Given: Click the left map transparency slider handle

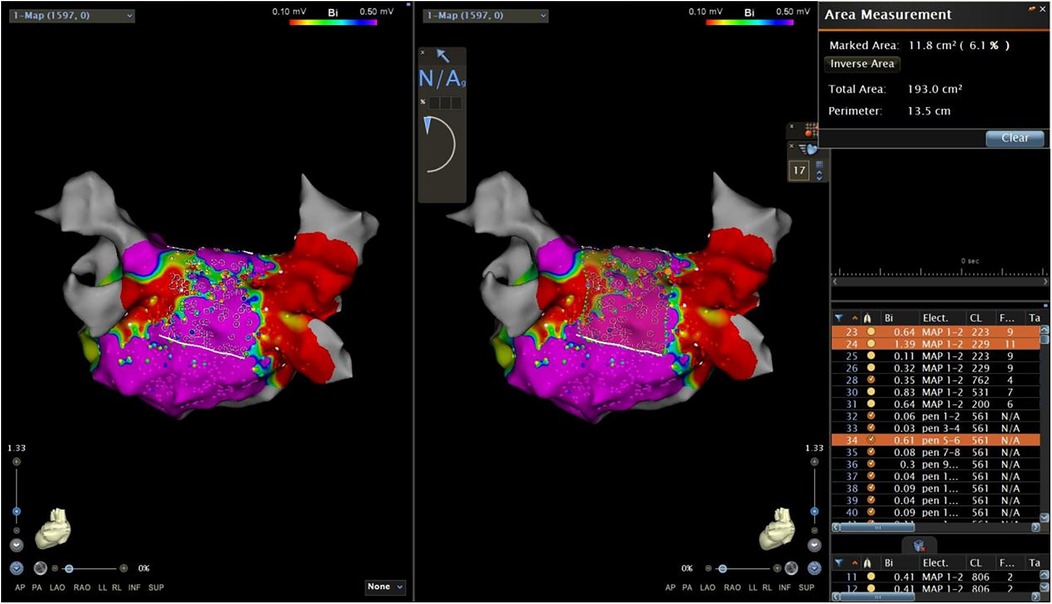Looking at the screenshot, I should coord(68,568).
